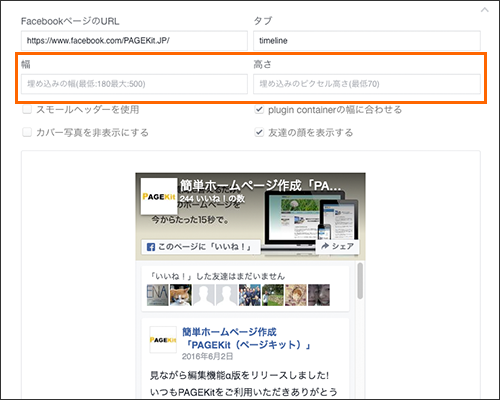Click the Facebook page URL input field
The width and height of the screenshot is (500, 400).
(134, 41)
